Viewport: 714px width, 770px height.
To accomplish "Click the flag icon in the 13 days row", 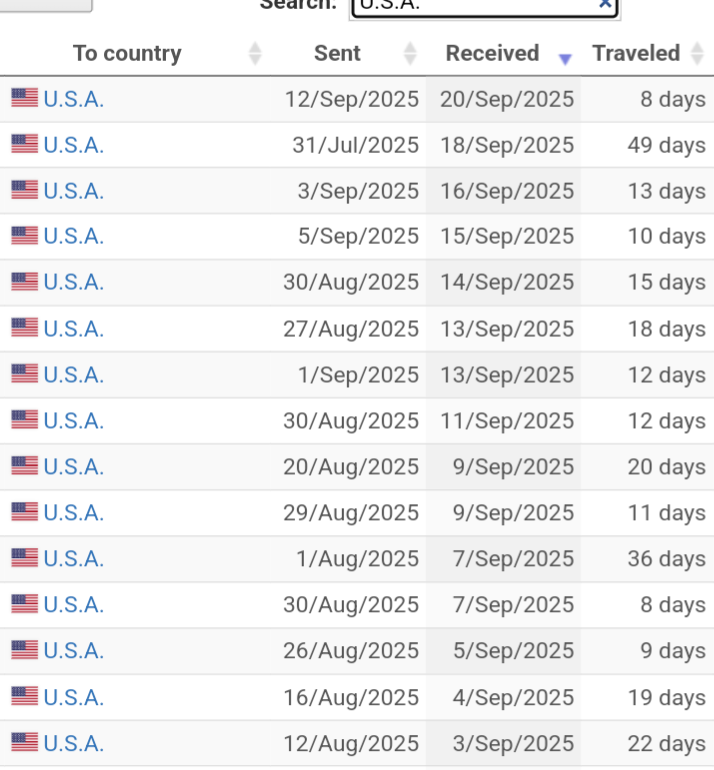I will pyautogui.click(x=25, y=190).
